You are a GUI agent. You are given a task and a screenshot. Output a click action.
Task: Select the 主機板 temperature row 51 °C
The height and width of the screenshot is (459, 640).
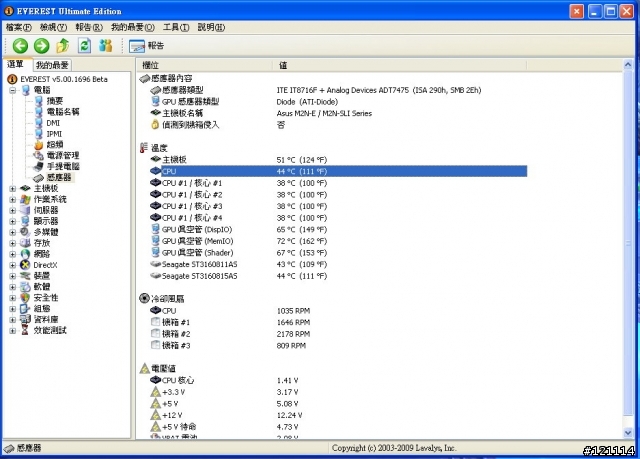pos(338,160)
